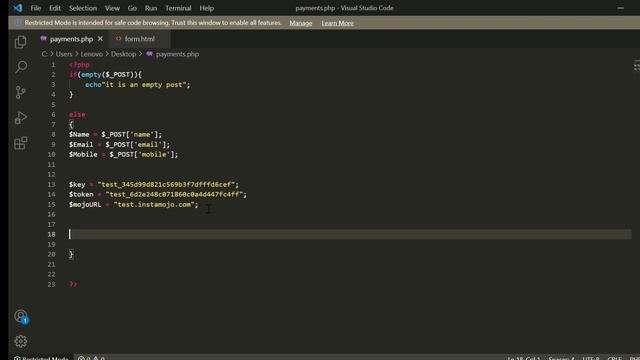The image size is (640, 360).
Task: Click the Desktop breadcrumb segment
Action: (123, 54)
